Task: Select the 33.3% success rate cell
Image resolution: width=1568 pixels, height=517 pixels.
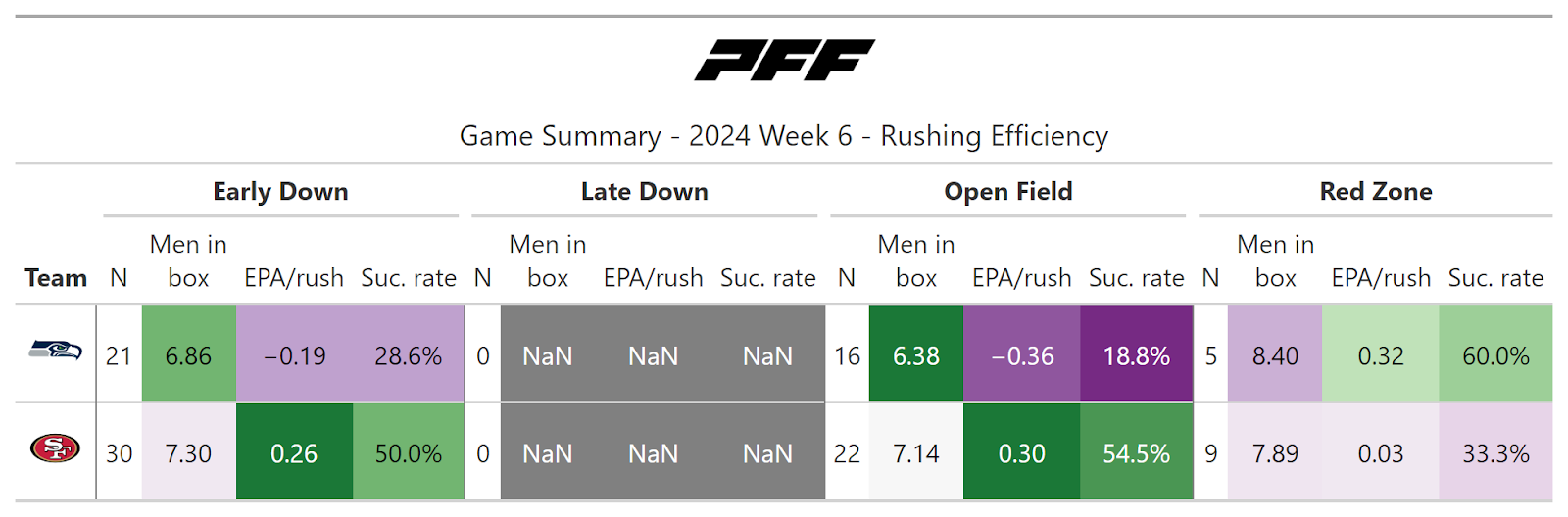Action: [1495, 453]
